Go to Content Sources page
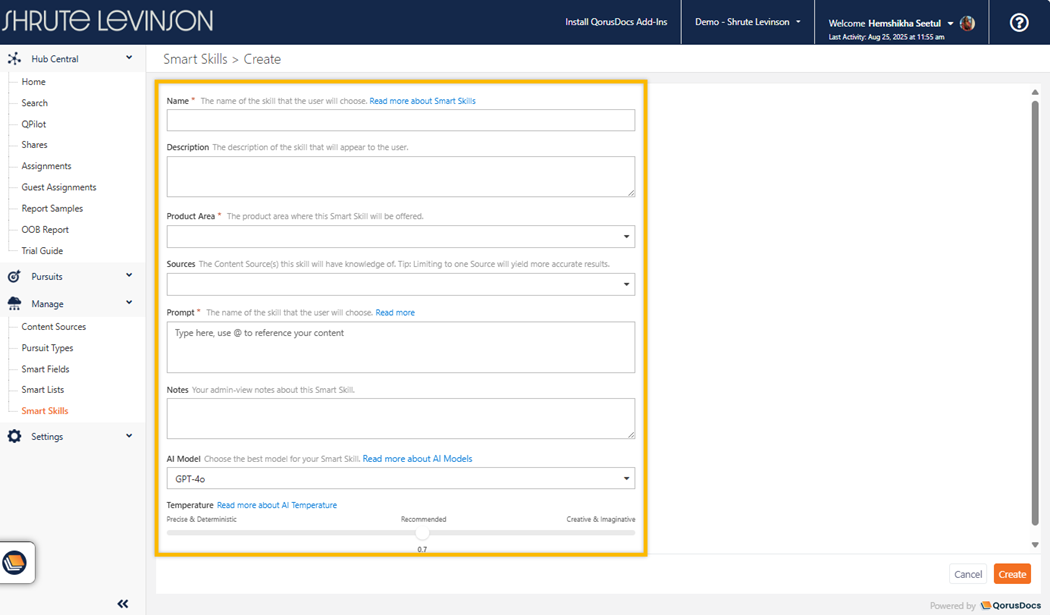Image resolution: width=1050 pixels, height=615 pixels. (53, 327)
